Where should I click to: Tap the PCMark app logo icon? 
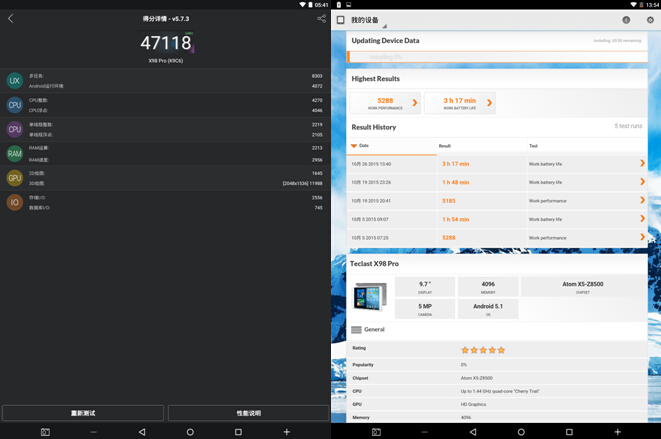coord(341,20)
